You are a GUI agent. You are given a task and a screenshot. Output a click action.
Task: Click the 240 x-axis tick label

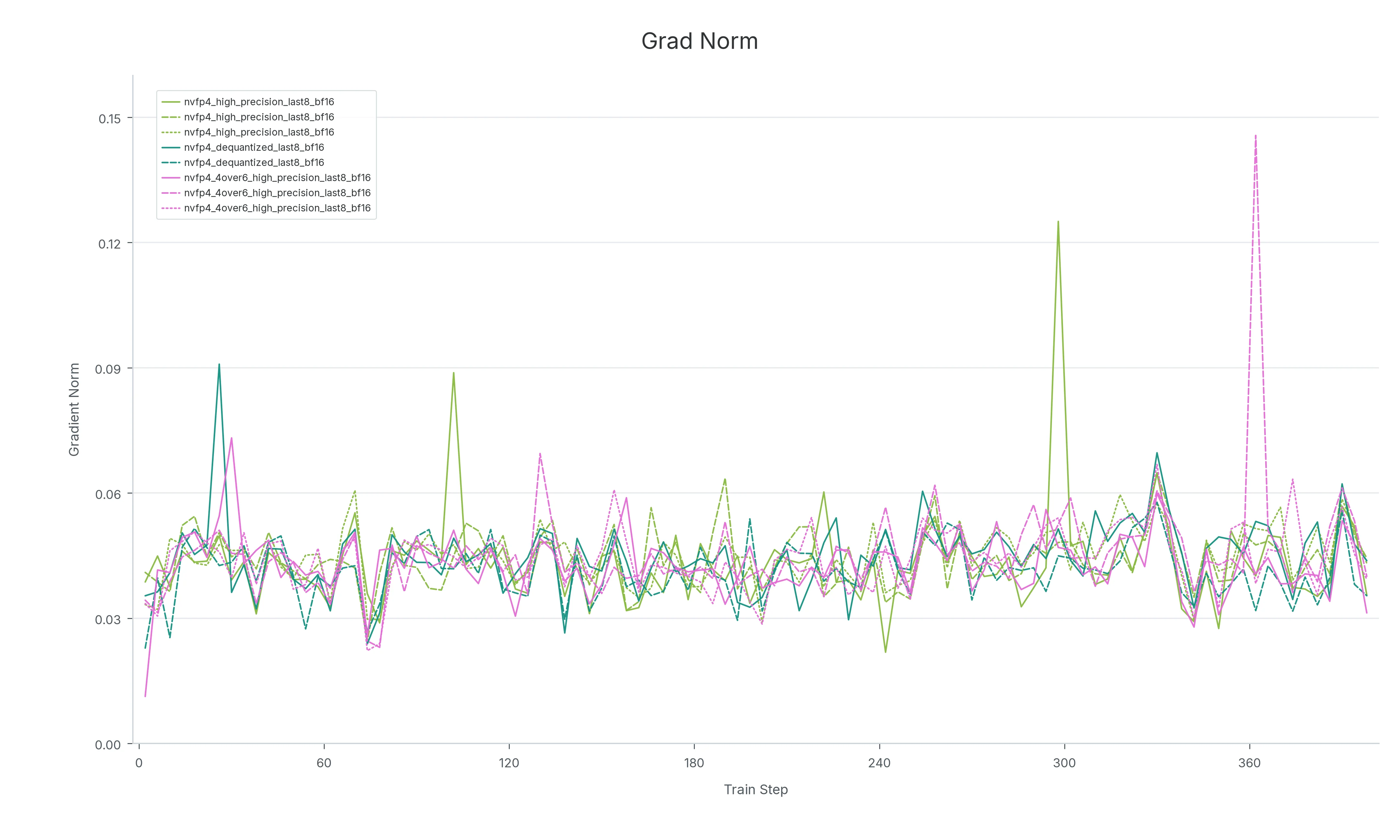[x=880, y=763]
